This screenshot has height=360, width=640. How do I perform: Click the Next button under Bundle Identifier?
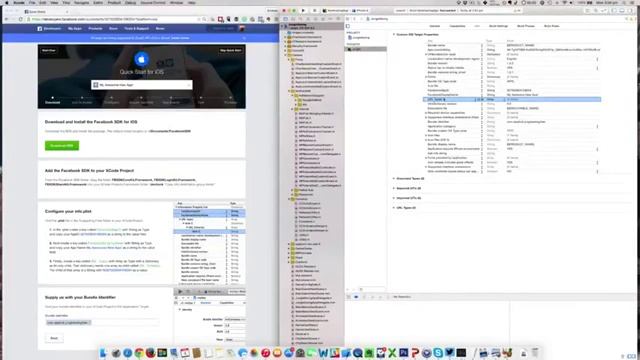coord(54,338)
